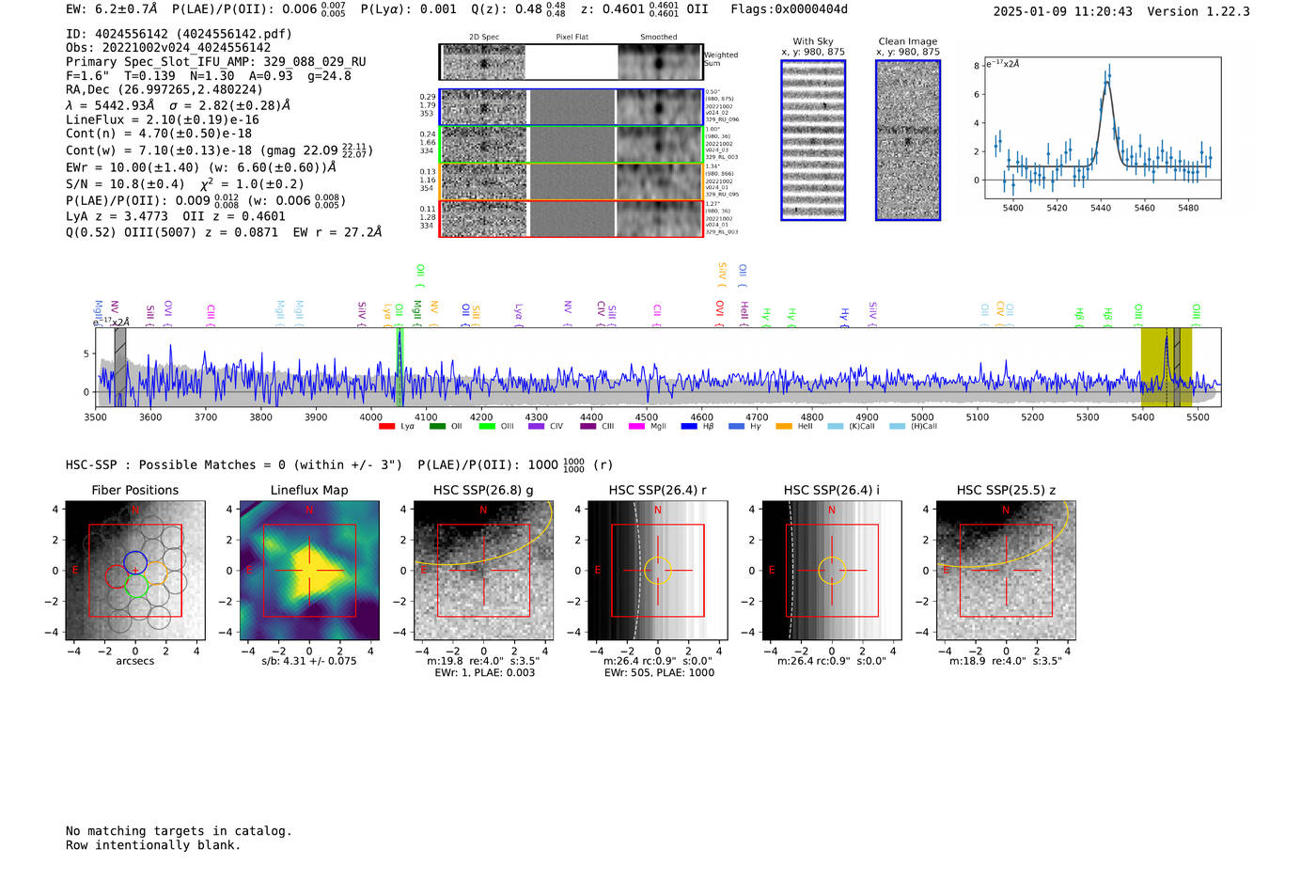Open the Clean Image cutout
Screen dimensions: 1316x896
coord(908,140)
